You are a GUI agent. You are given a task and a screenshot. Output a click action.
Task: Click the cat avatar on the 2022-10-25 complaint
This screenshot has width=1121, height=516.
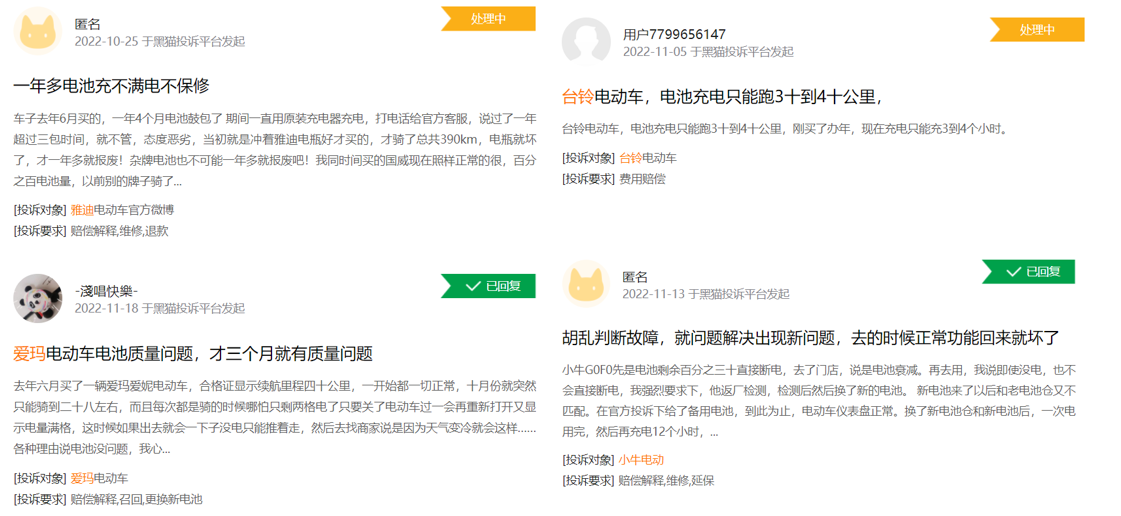(38, 31)
